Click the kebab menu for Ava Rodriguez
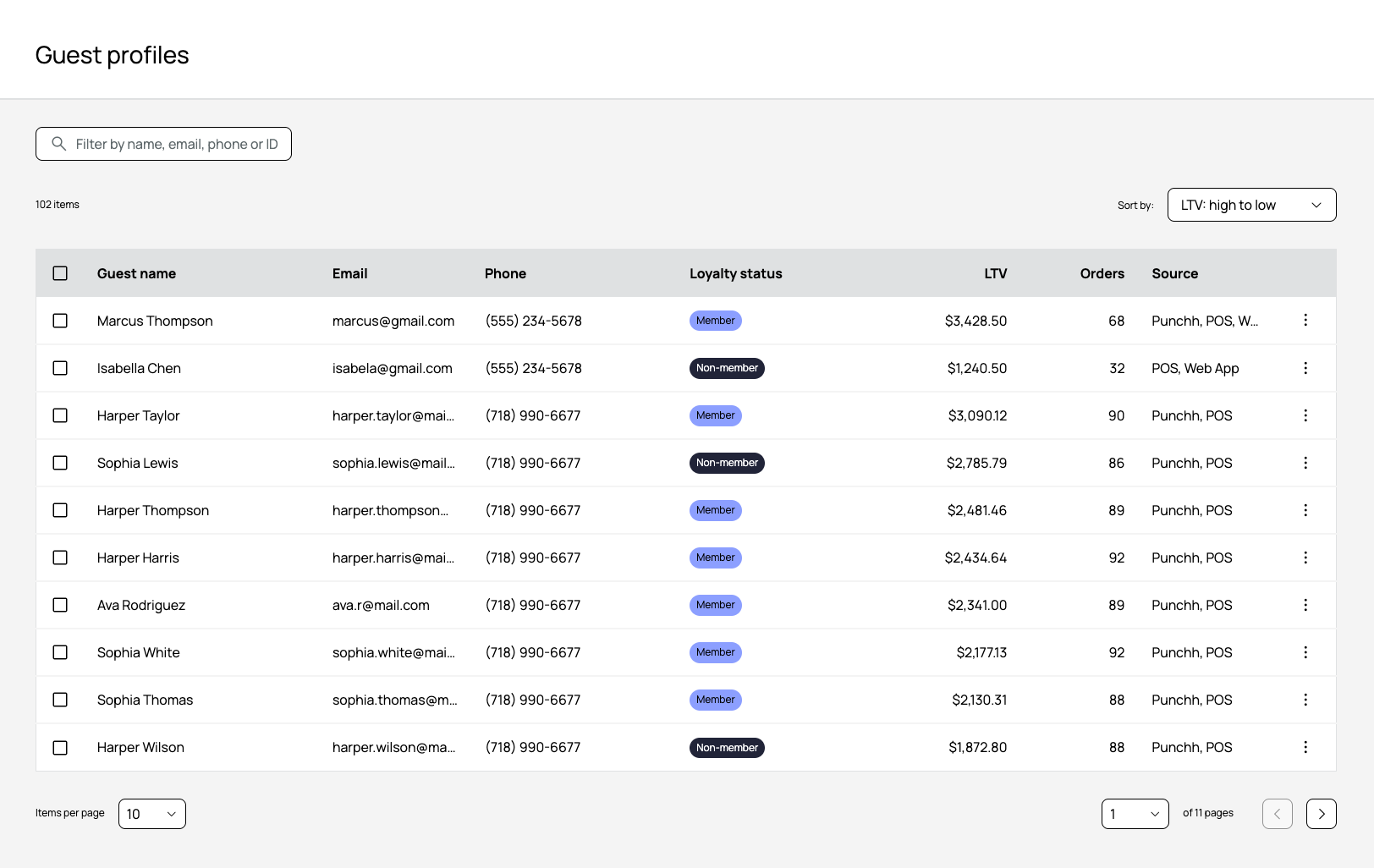1374x868 pixels. pyautogui.click(x=1305, y=605)
